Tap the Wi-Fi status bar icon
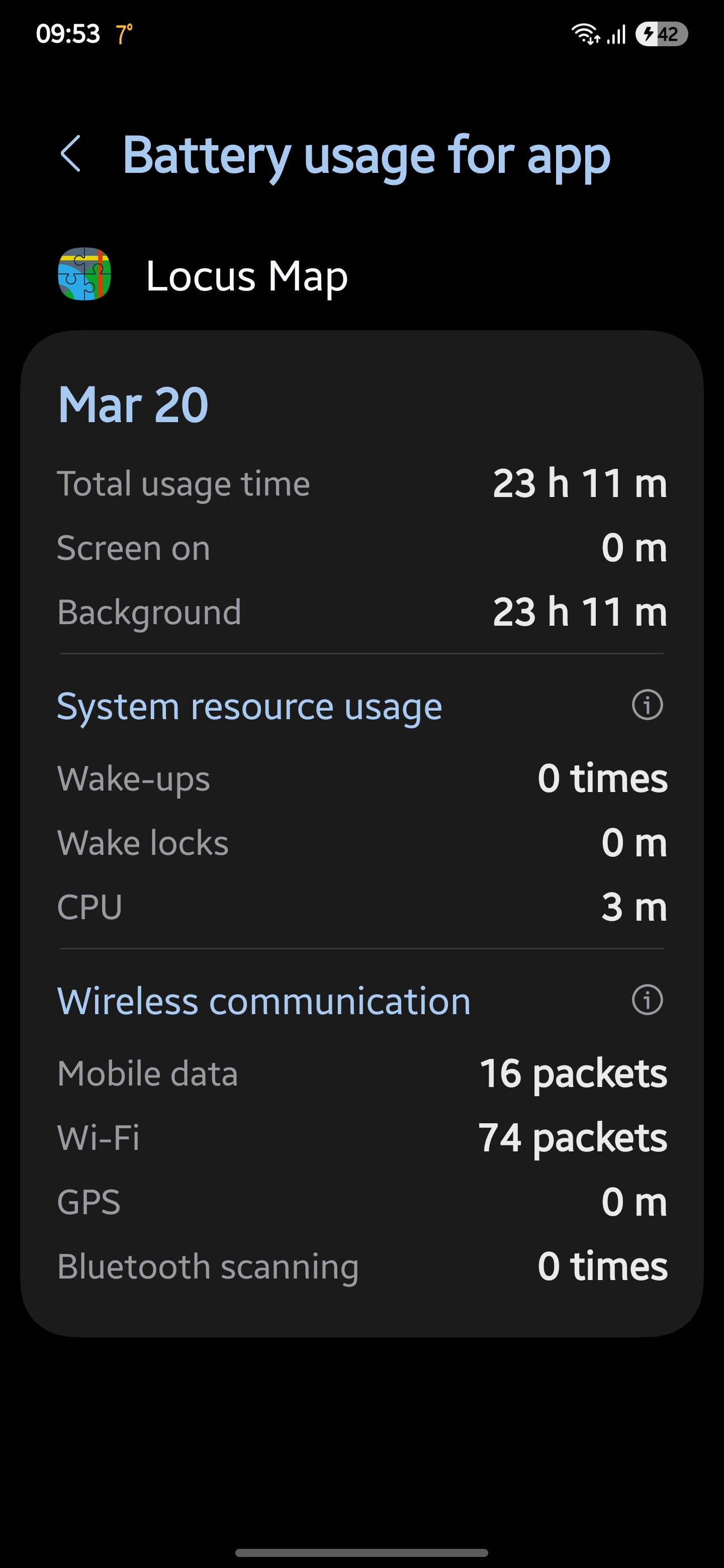Screen dimensions: 724x1568 585,34
